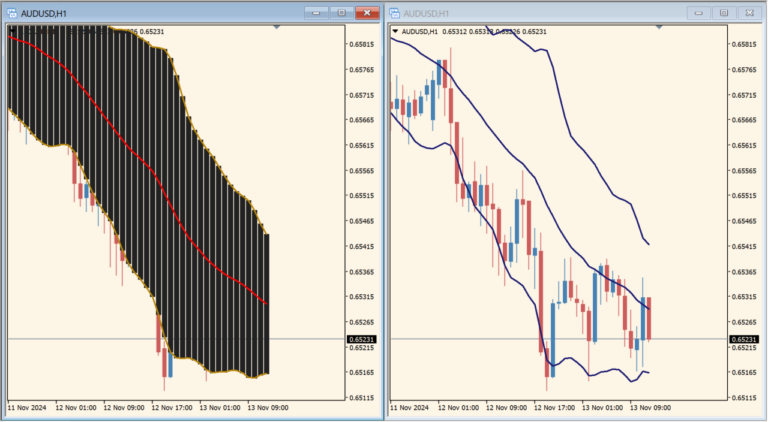Click the 12 Nov 17:00 label on left time axis
The width and height of the screenshot is (768, 422).
171,408
